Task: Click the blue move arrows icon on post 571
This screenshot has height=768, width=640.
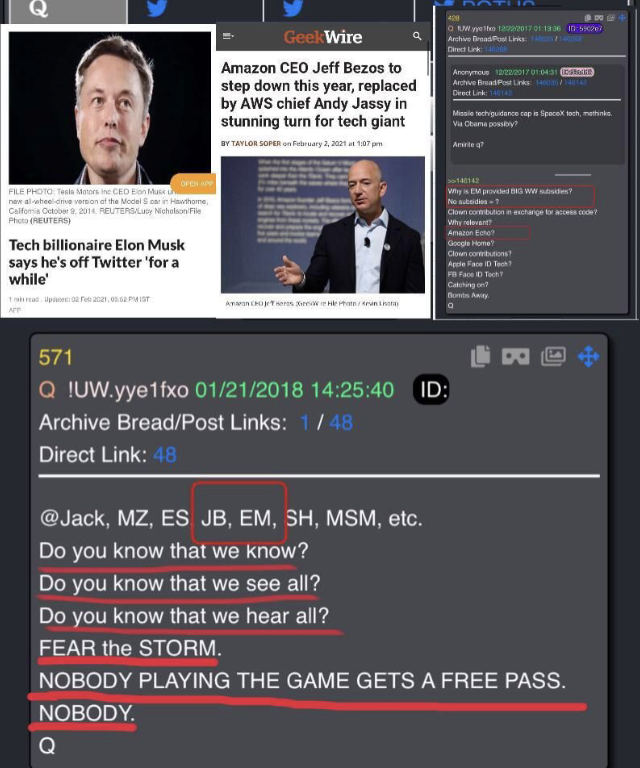Action: 588,356
